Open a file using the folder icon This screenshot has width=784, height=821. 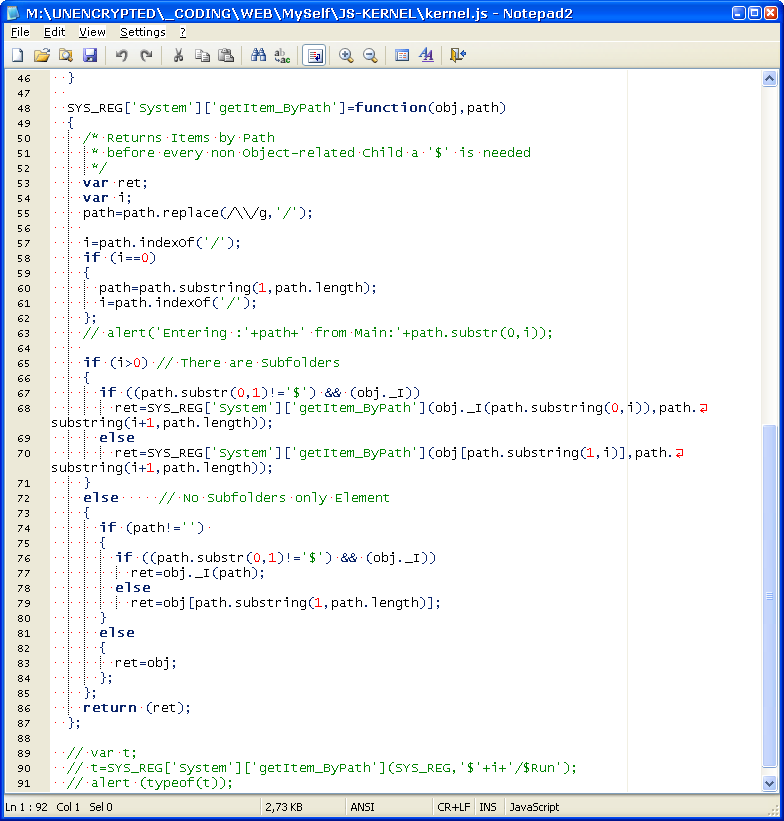pyautogui.click(x=41, y=55)
